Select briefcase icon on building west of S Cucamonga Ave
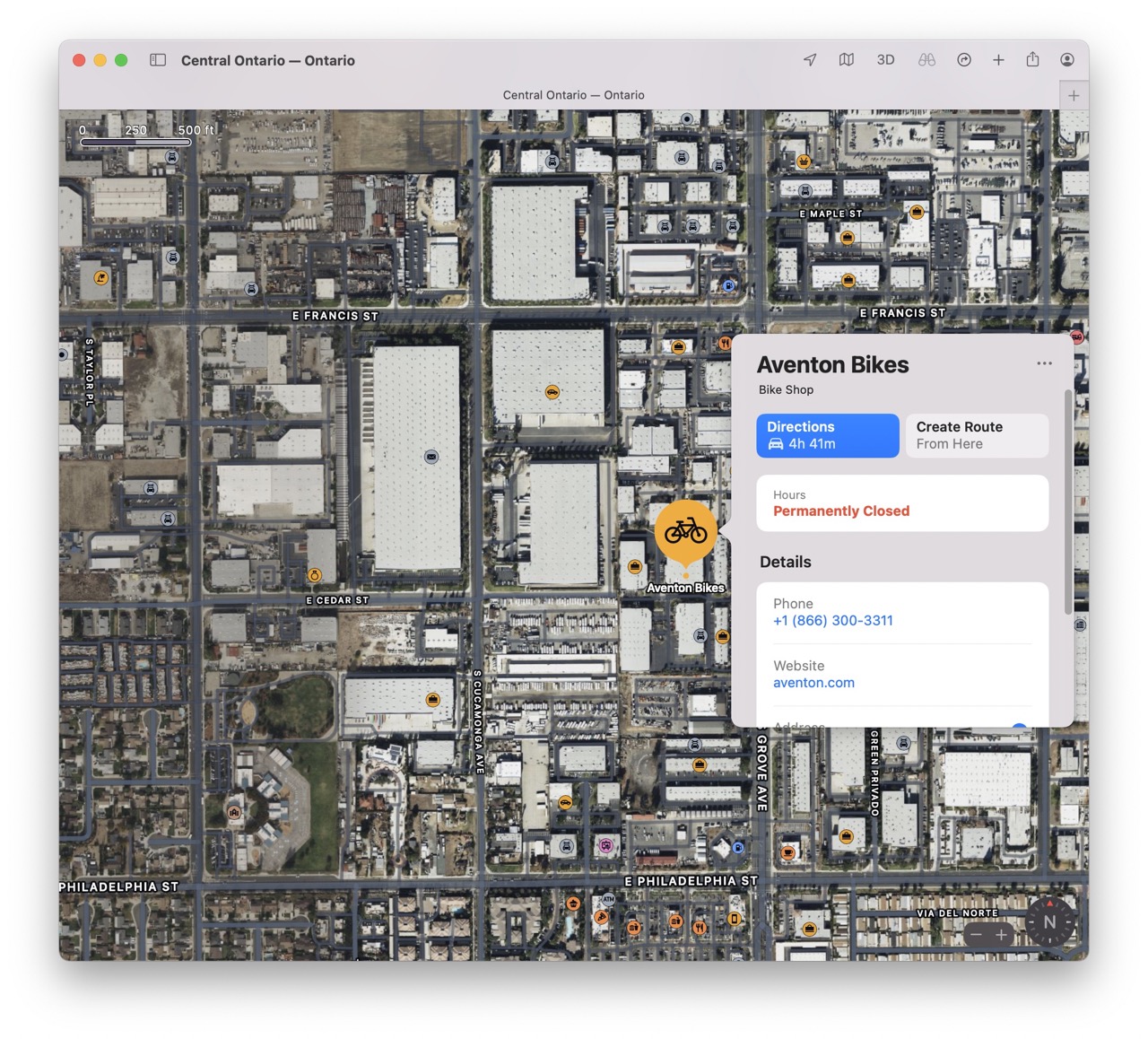1148x1039 pixels. coord(432,699)
